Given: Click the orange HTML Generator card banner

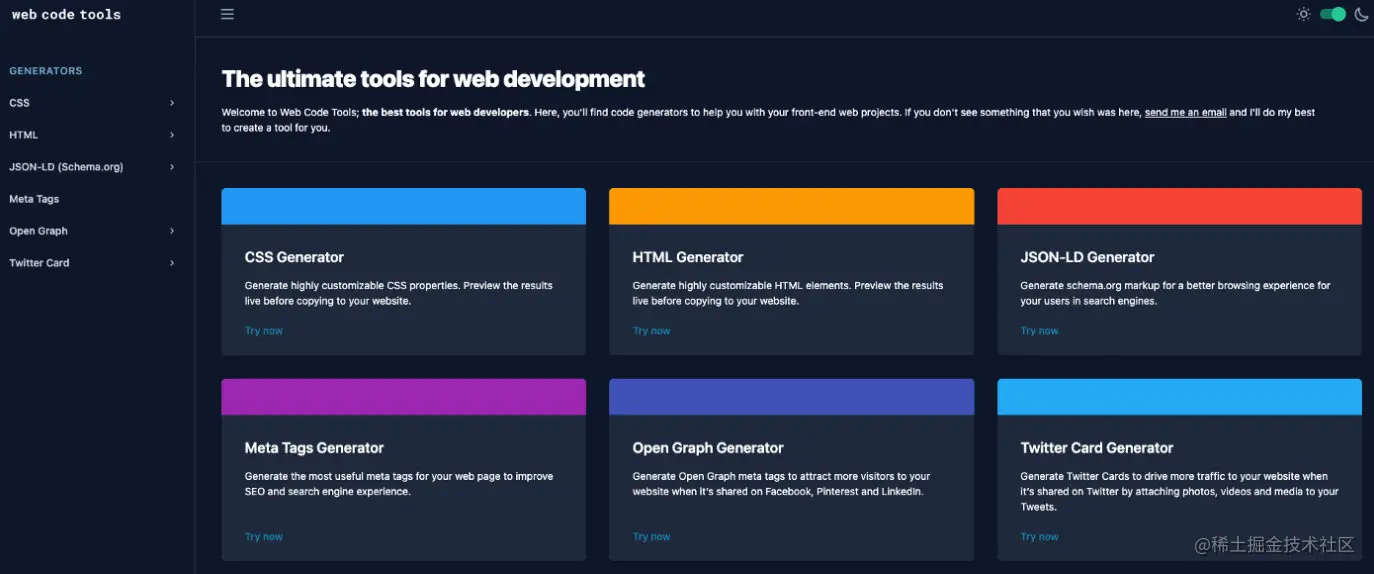Looking at the screenshot, I should click(791, 206).
